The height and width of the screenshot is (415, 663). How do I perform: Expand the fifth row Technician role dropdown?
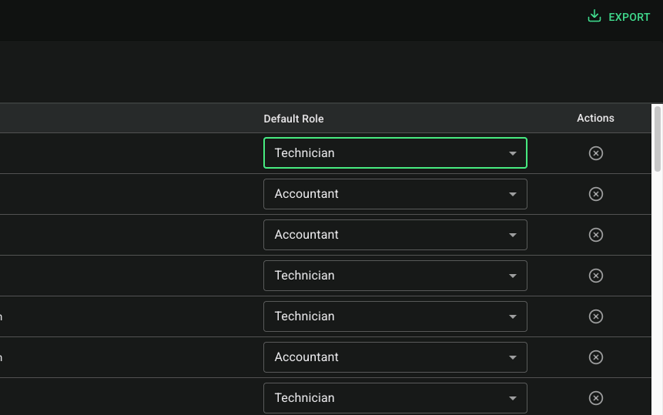(395, 316)
